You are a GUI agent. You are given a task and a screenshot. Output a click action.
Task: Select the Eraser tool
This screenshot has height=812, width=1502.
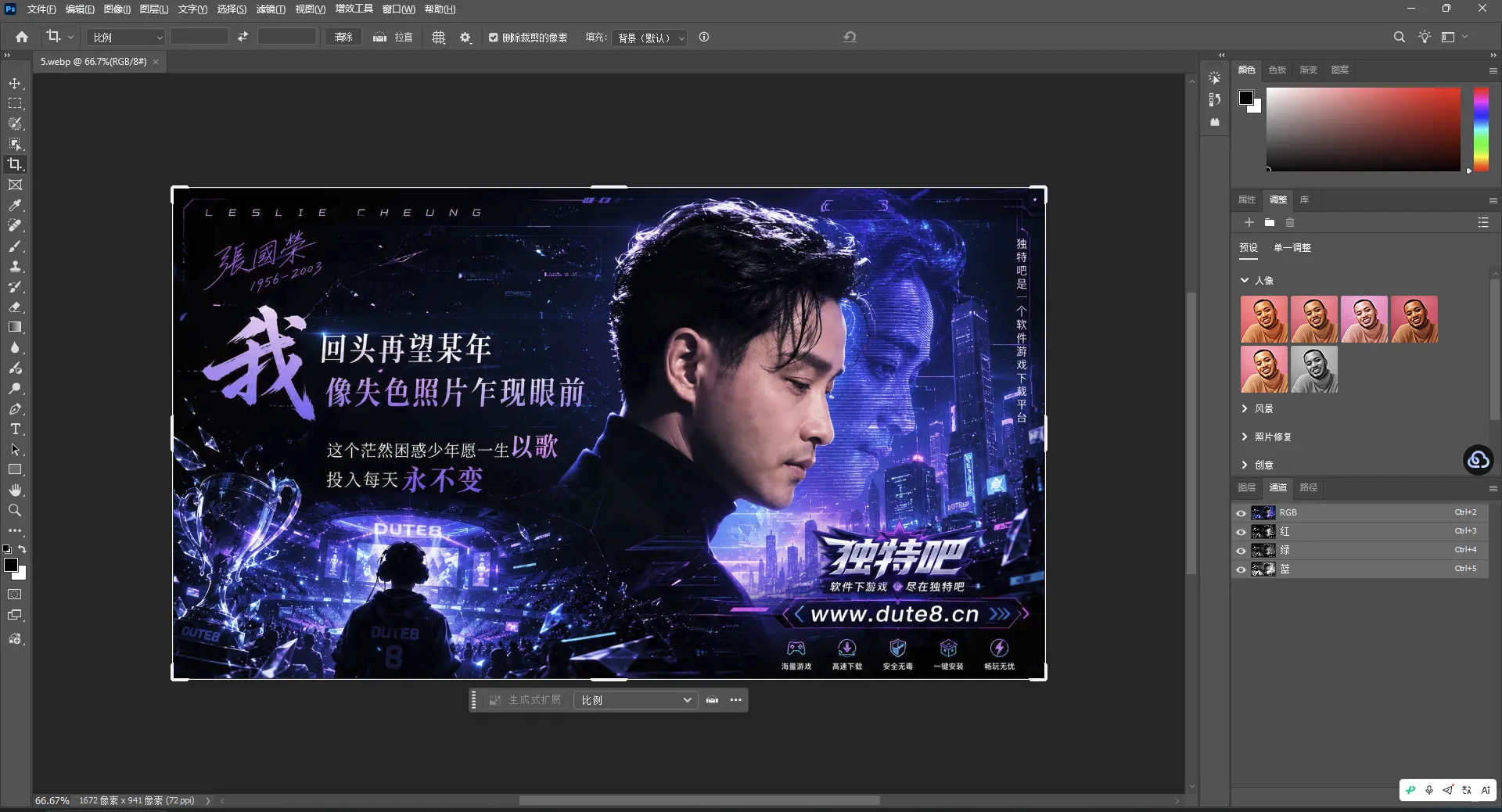coord(15,307)
